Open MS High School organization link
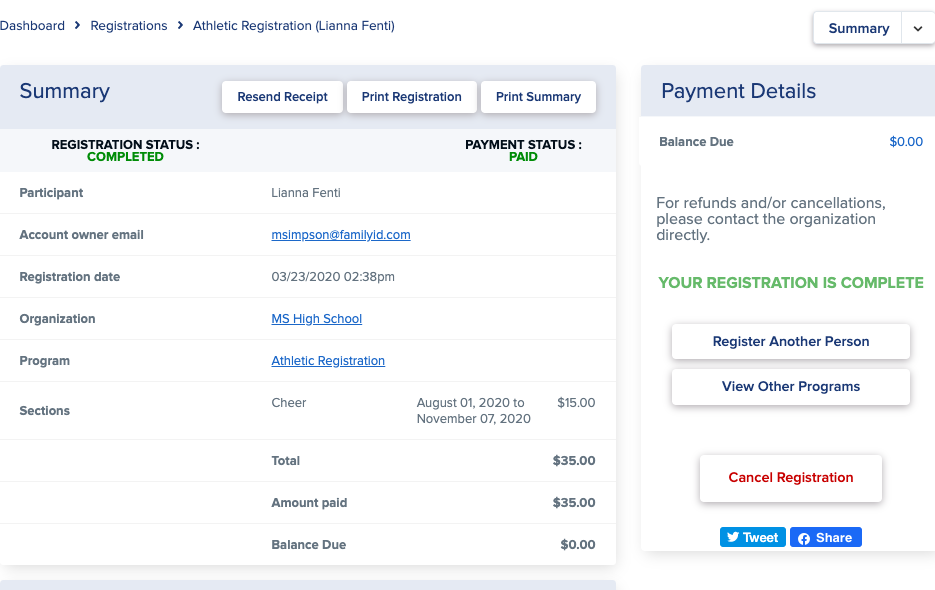This screenshot has height=590, width=935. (317, 319)
